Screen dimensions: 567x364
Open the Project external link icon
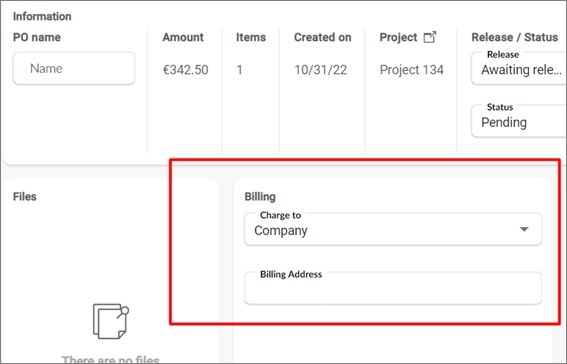pyautogui.click(x=430, y=37)
